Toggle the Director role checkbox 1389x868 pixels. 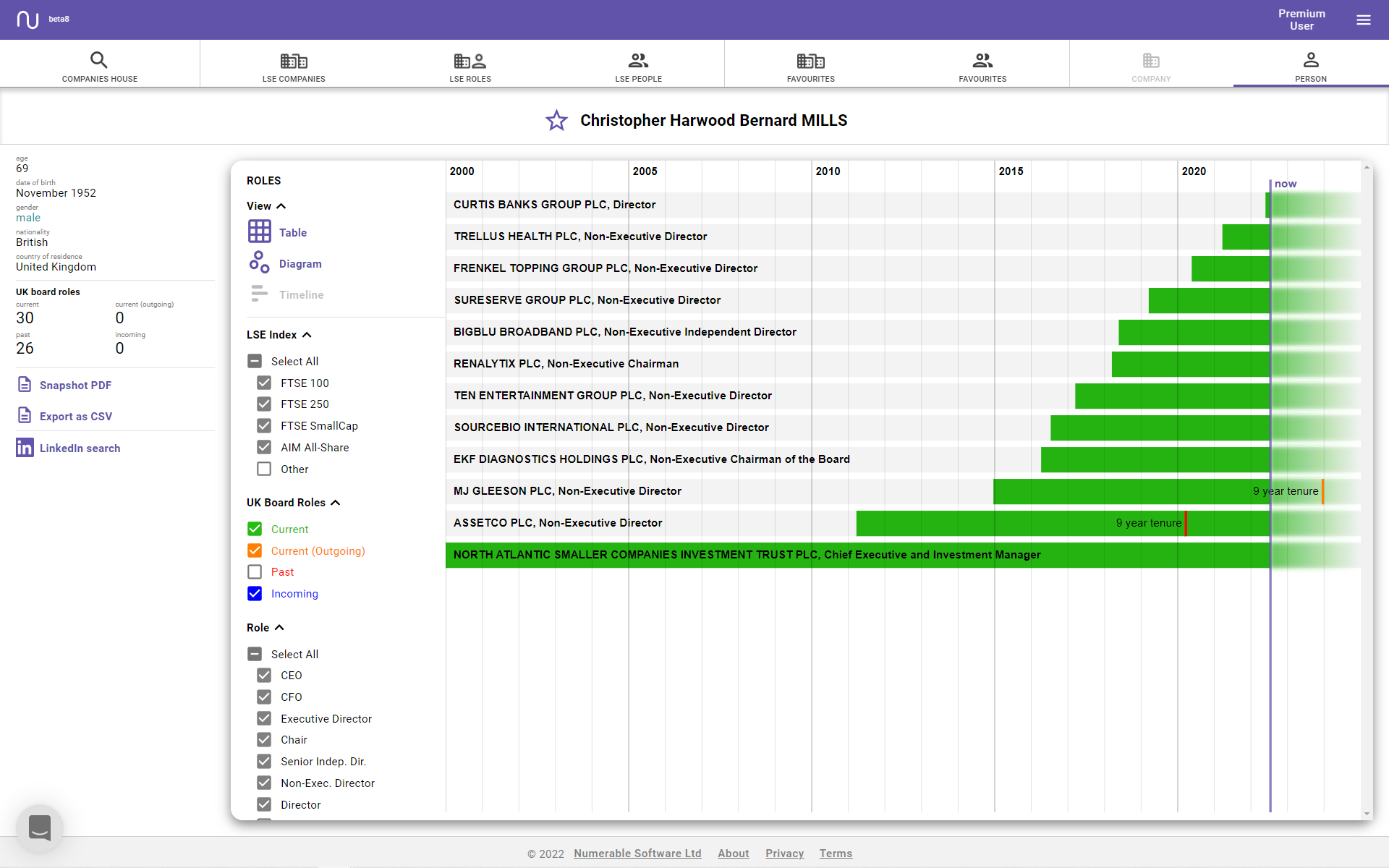264,804
